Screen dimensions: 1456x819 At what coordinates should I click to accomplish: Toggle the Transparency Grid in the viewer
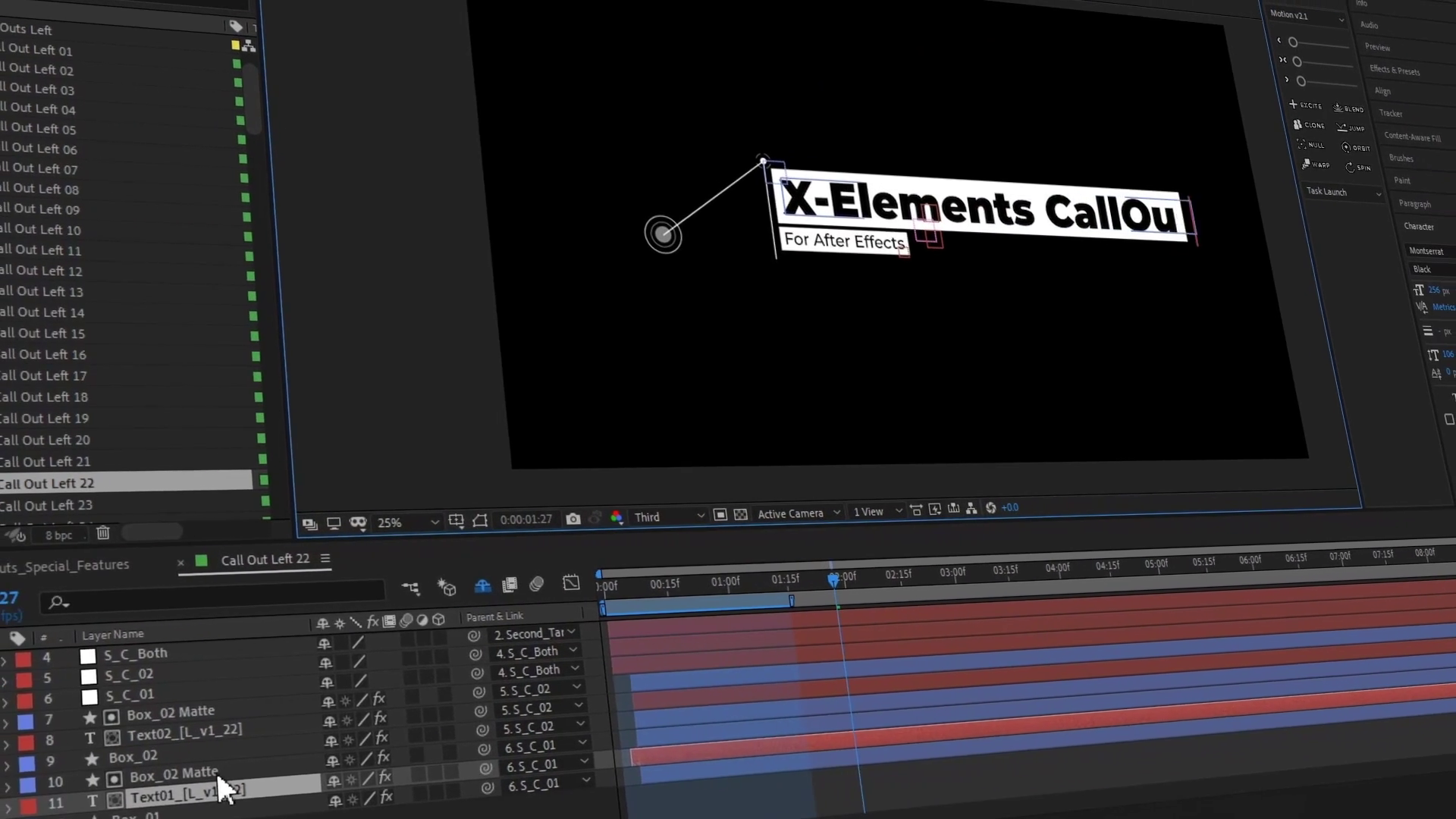(741, 514)
